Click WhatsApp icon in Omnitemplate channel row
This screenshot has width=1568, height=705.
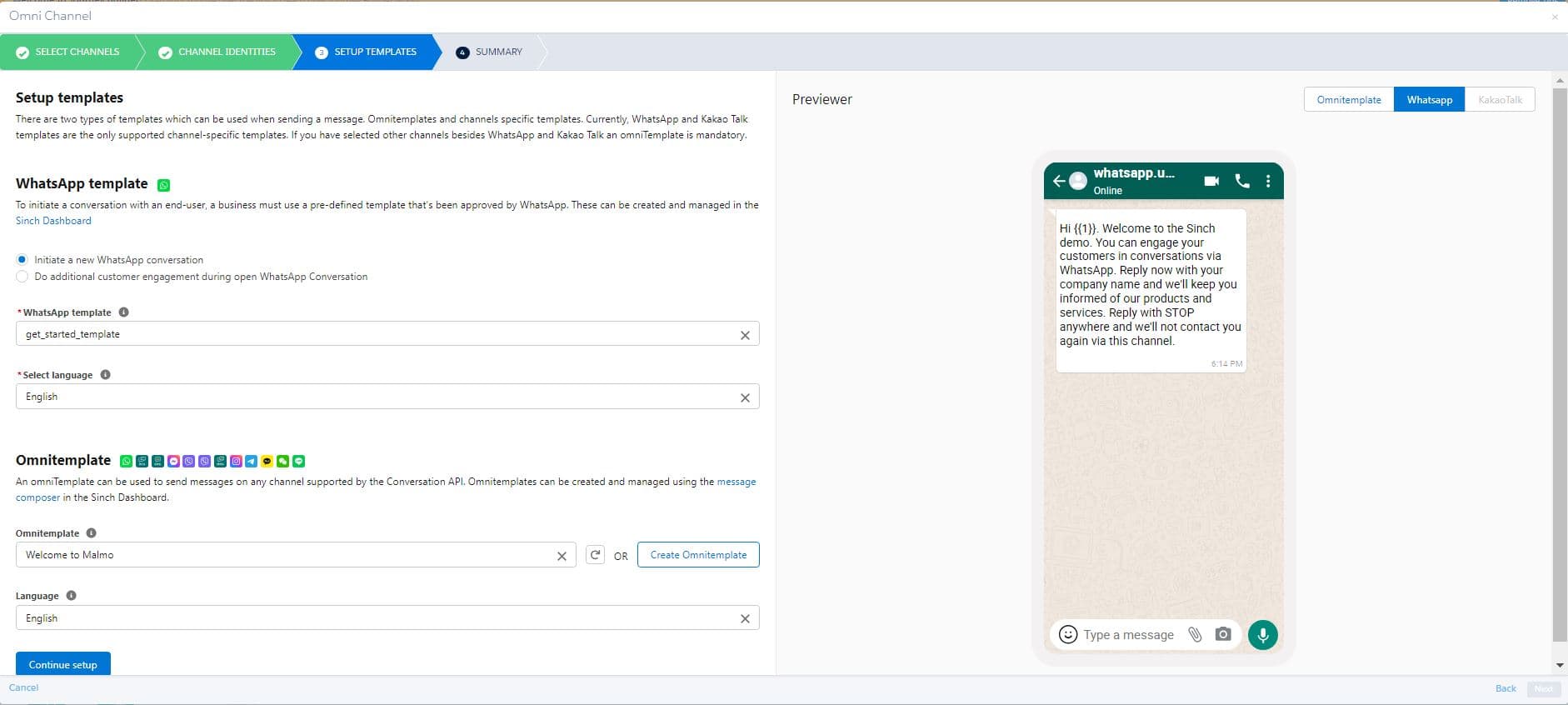[126, 461]
